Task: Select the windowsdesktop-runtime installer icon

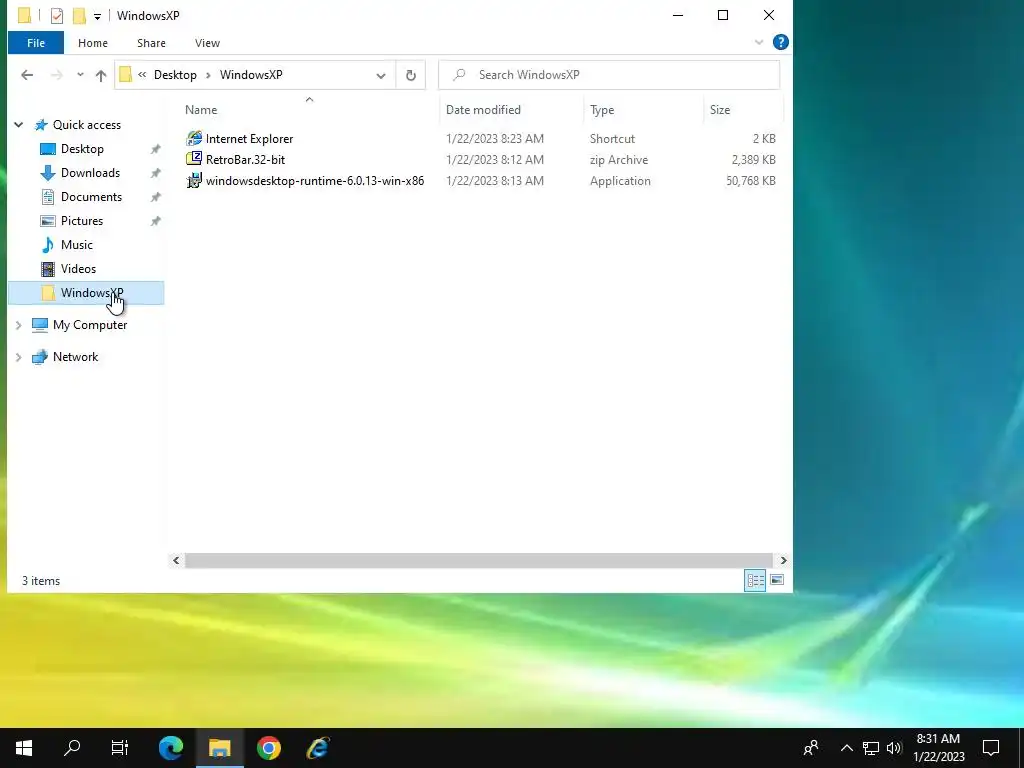Action: (x=194, y=180)
